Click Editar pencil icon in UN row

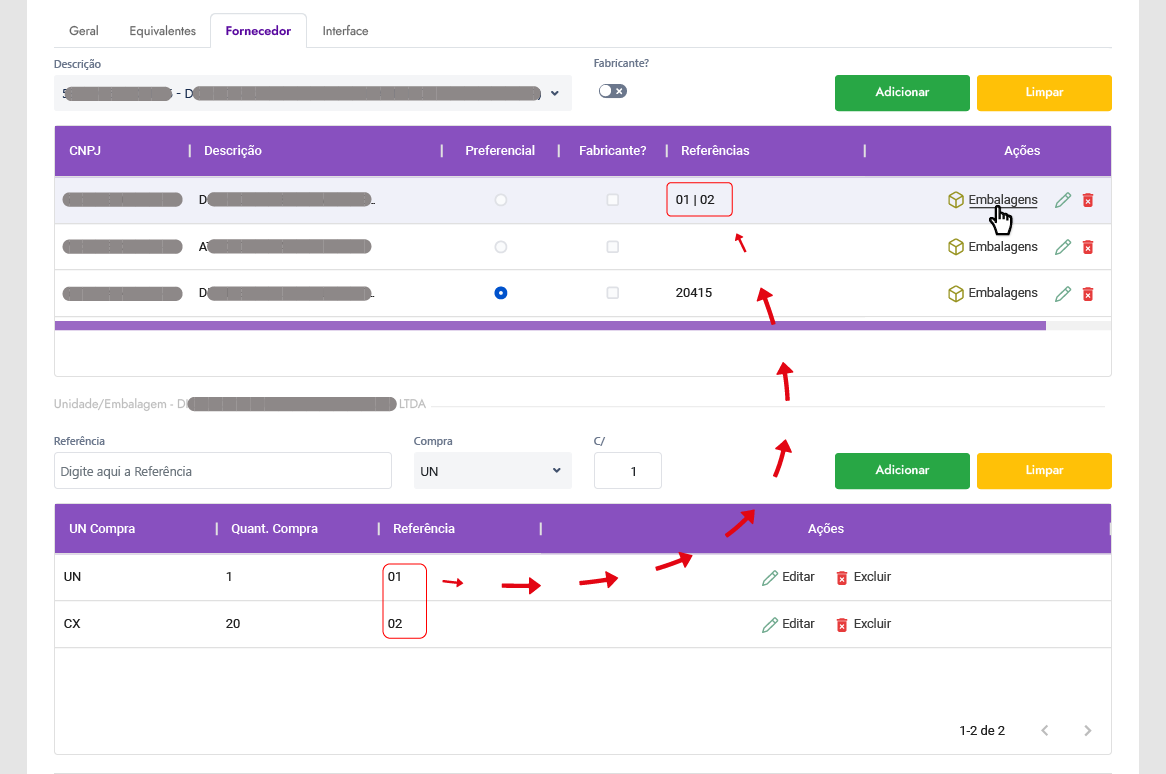point(770,578)
